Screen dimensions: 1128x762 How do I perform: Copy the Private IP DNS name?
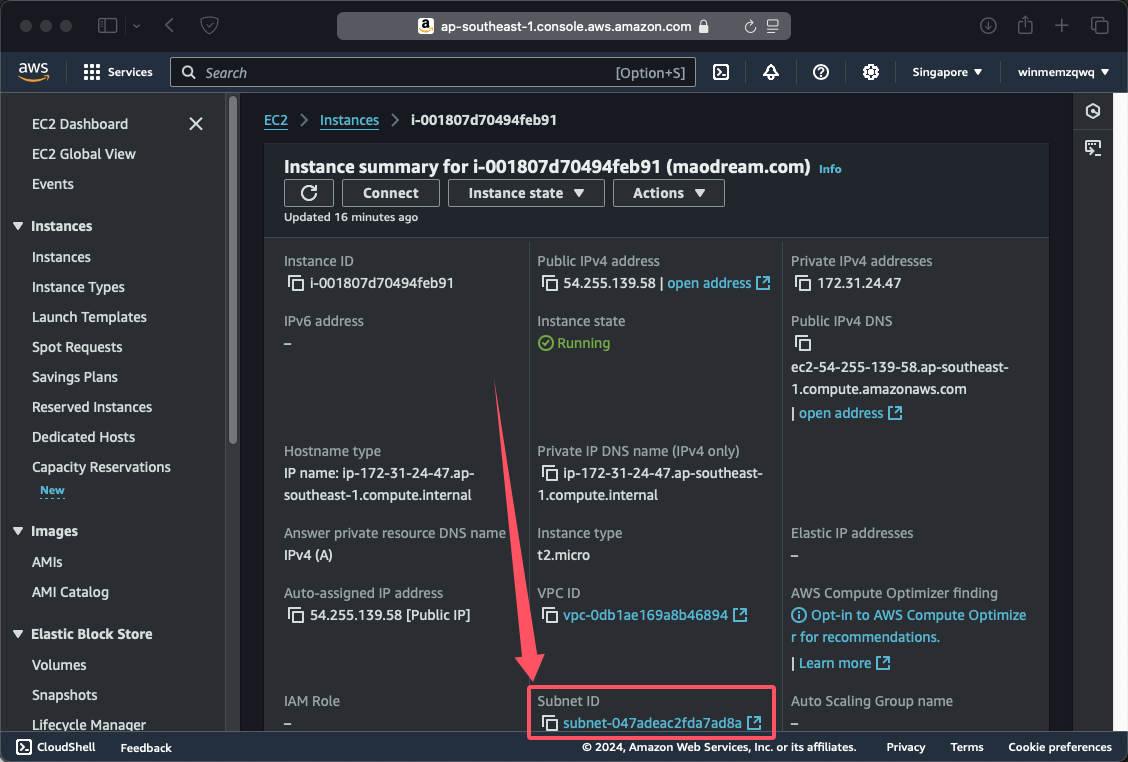point(550,473)
